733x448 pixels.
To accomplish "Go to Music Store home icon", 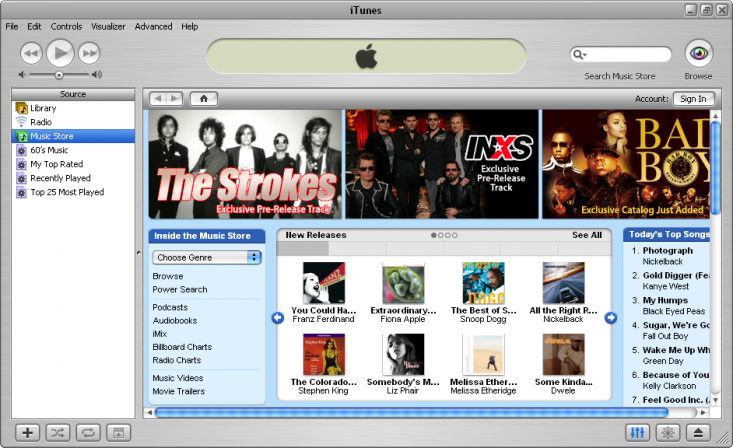I will tap(203, 99).
